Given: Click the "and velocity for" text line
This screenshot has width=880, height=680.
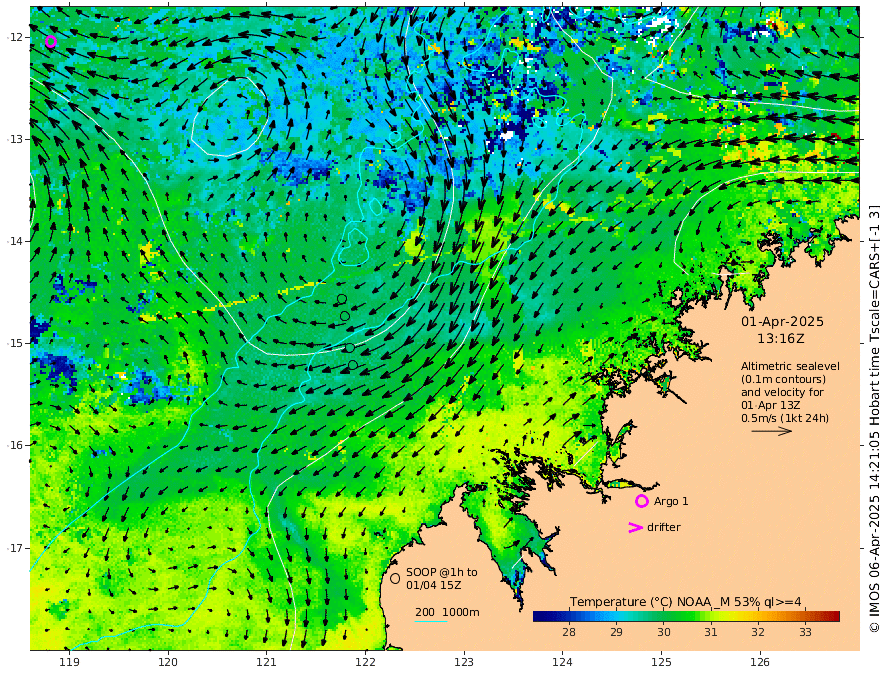Looking at the screenshot, I should coord(782,392).
